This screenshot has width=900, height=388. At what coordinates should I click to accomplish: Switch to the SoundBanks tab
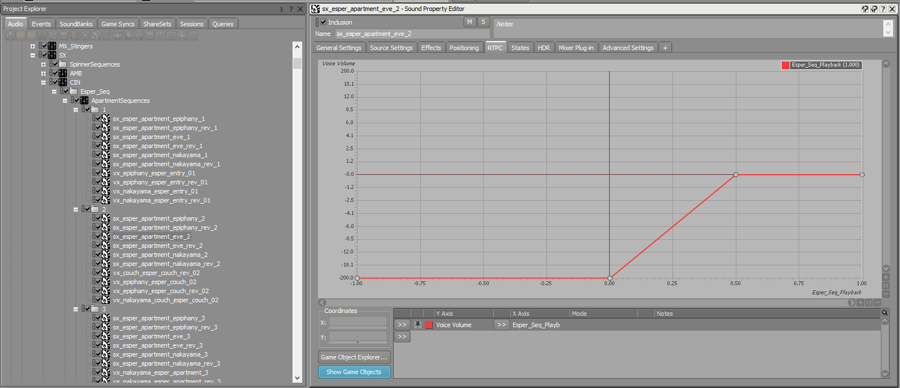(76, 24)
